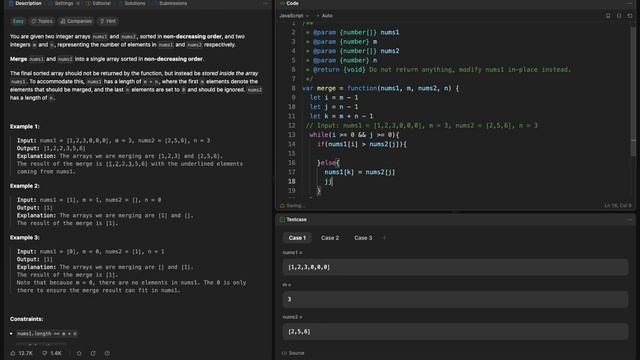Image resolution: width=640 pixels, height=360 pixels.
Task: Open the JavaScript language dropdown
Action: (294, 16)
